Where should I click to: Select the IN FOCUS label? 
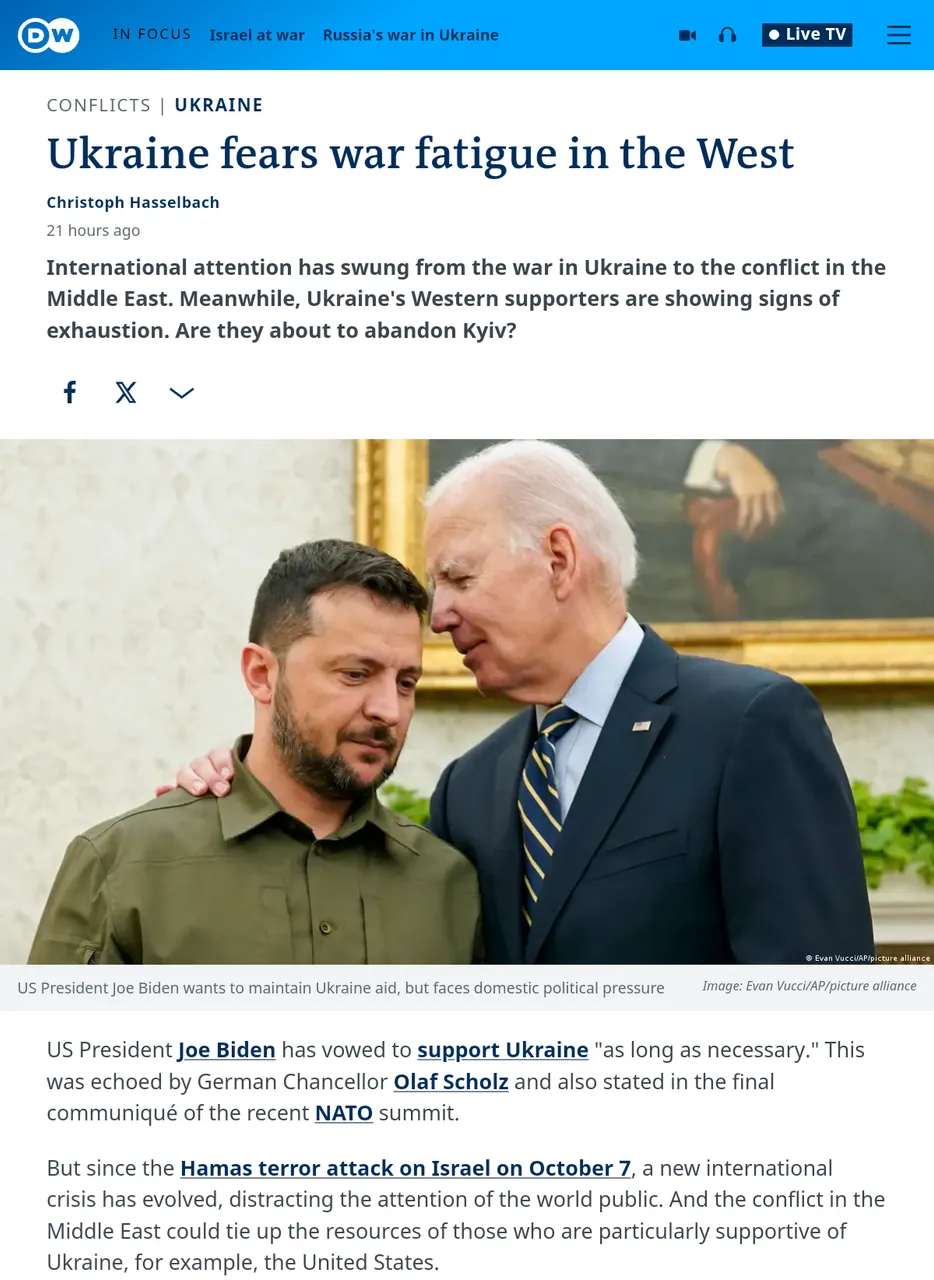(x=152, y=34)
